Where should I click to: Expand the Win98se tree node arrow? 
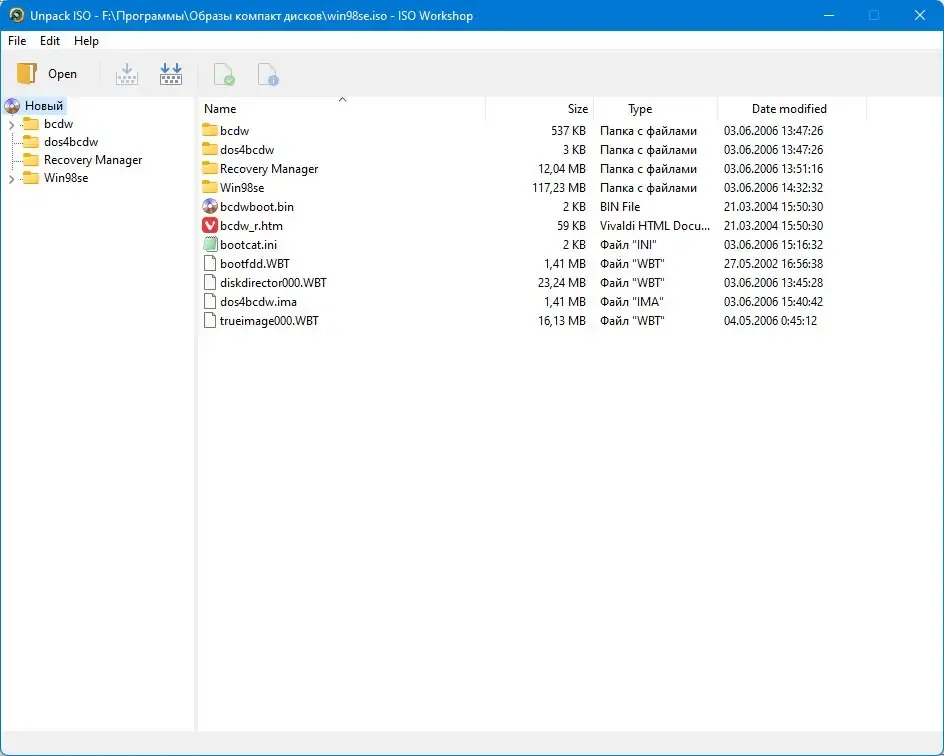coord(11,179)
